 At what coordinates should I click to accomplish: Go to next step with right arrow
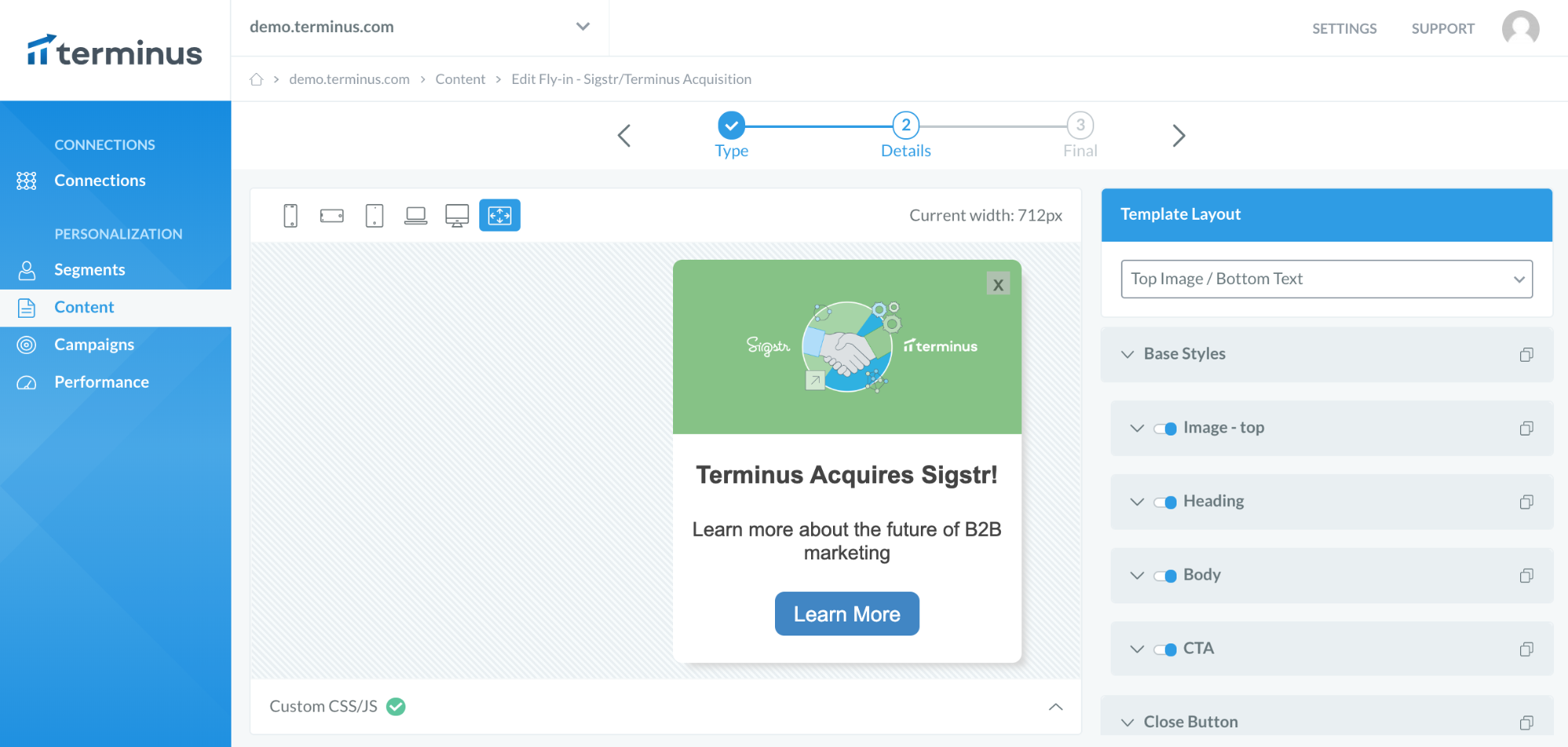click(1178, 136)
